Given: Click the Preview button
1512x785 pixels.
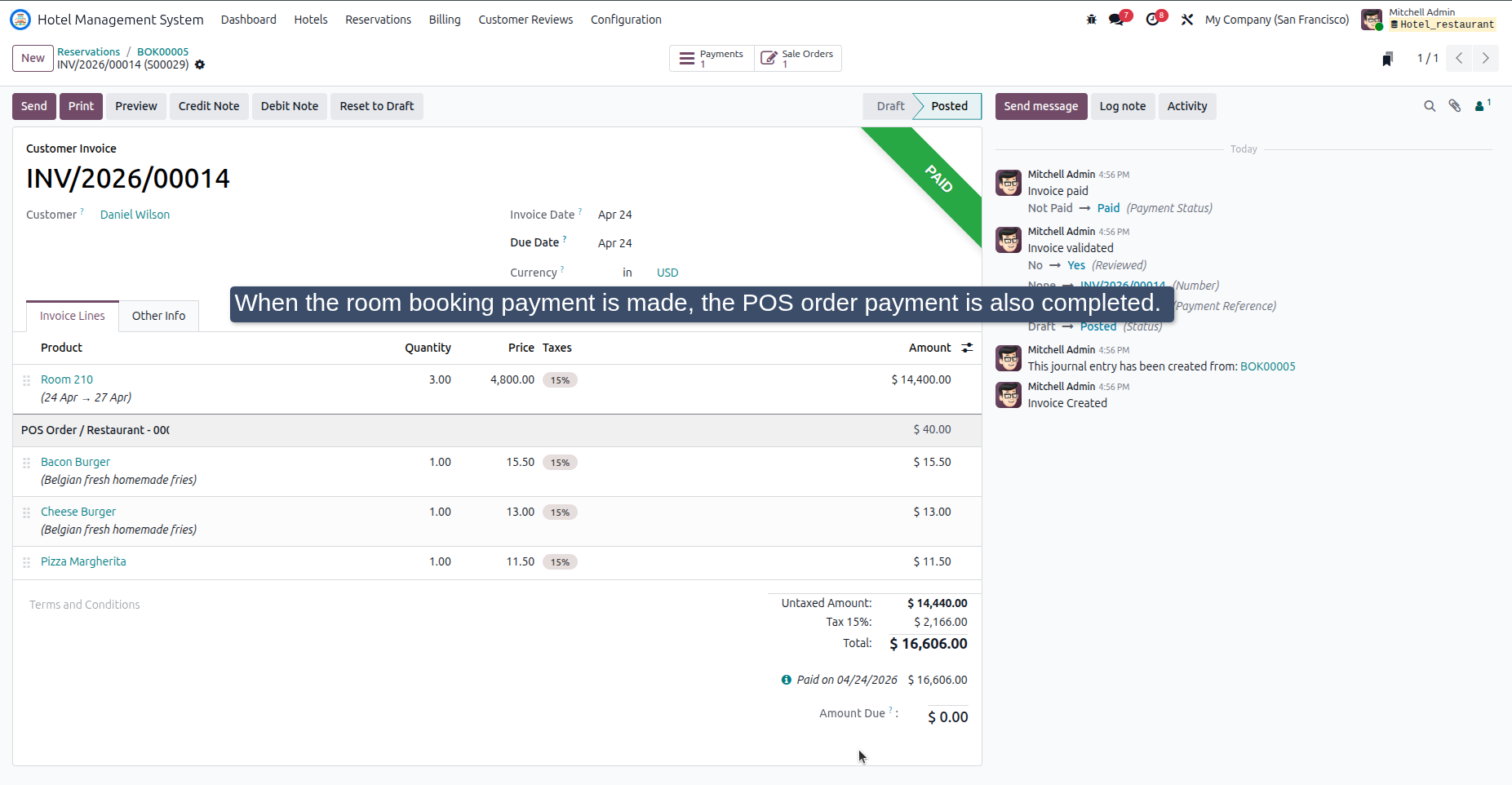Looking at the screenshot, I should (136, 106).
